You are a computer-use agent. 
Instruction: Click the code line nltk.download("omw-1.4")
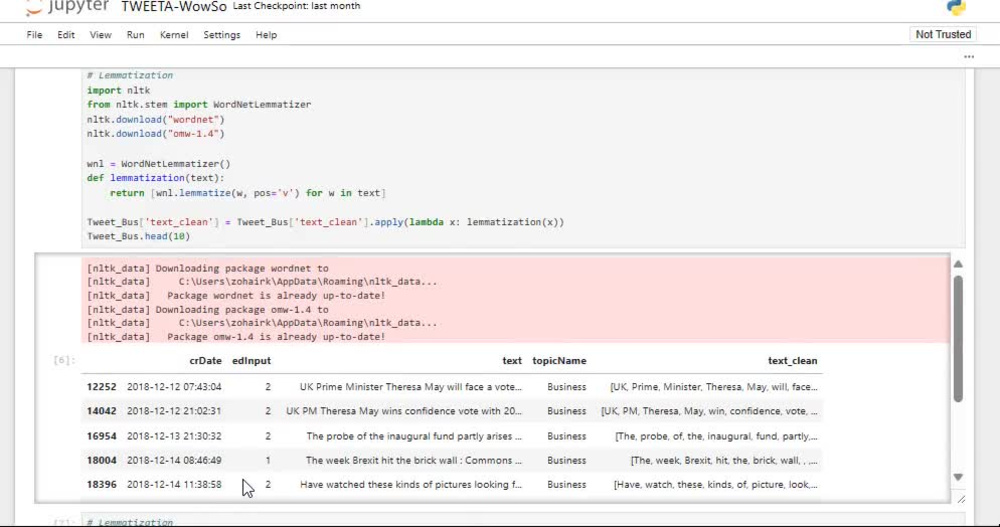coord(156,133)
